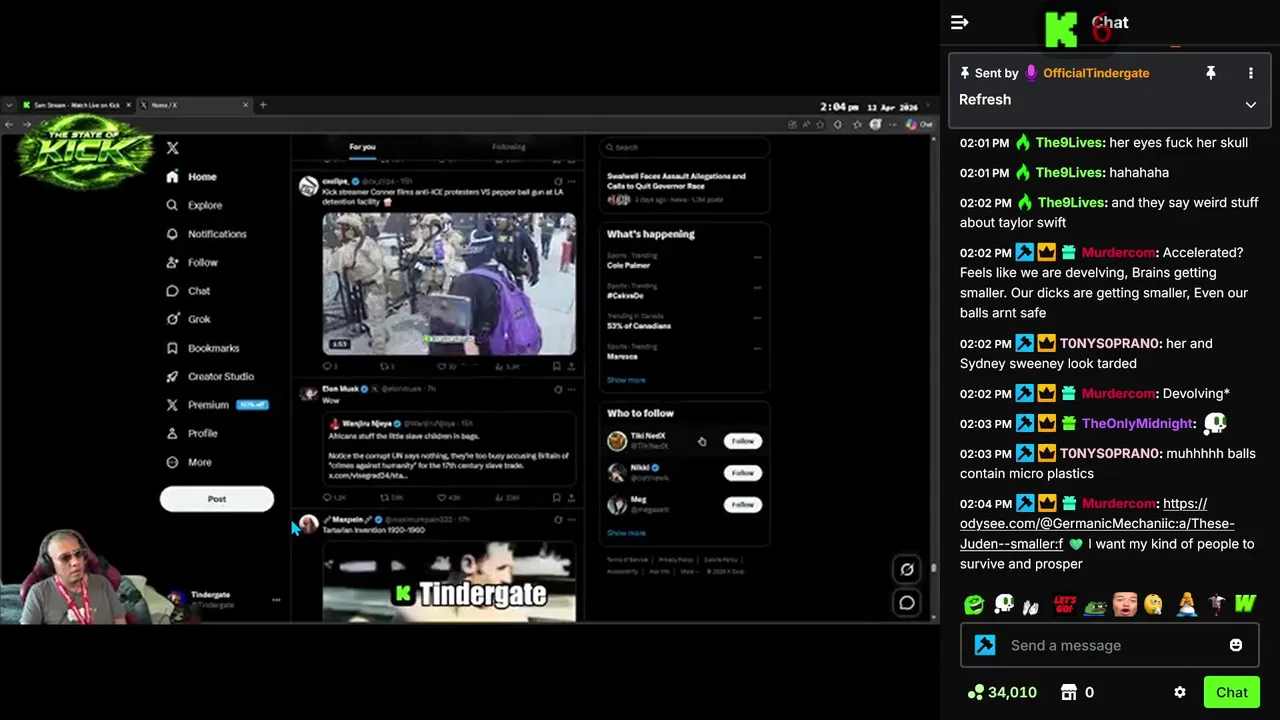
Task: Open the odysee.com link in Murdercom's message
Action: click(1097, 523)
